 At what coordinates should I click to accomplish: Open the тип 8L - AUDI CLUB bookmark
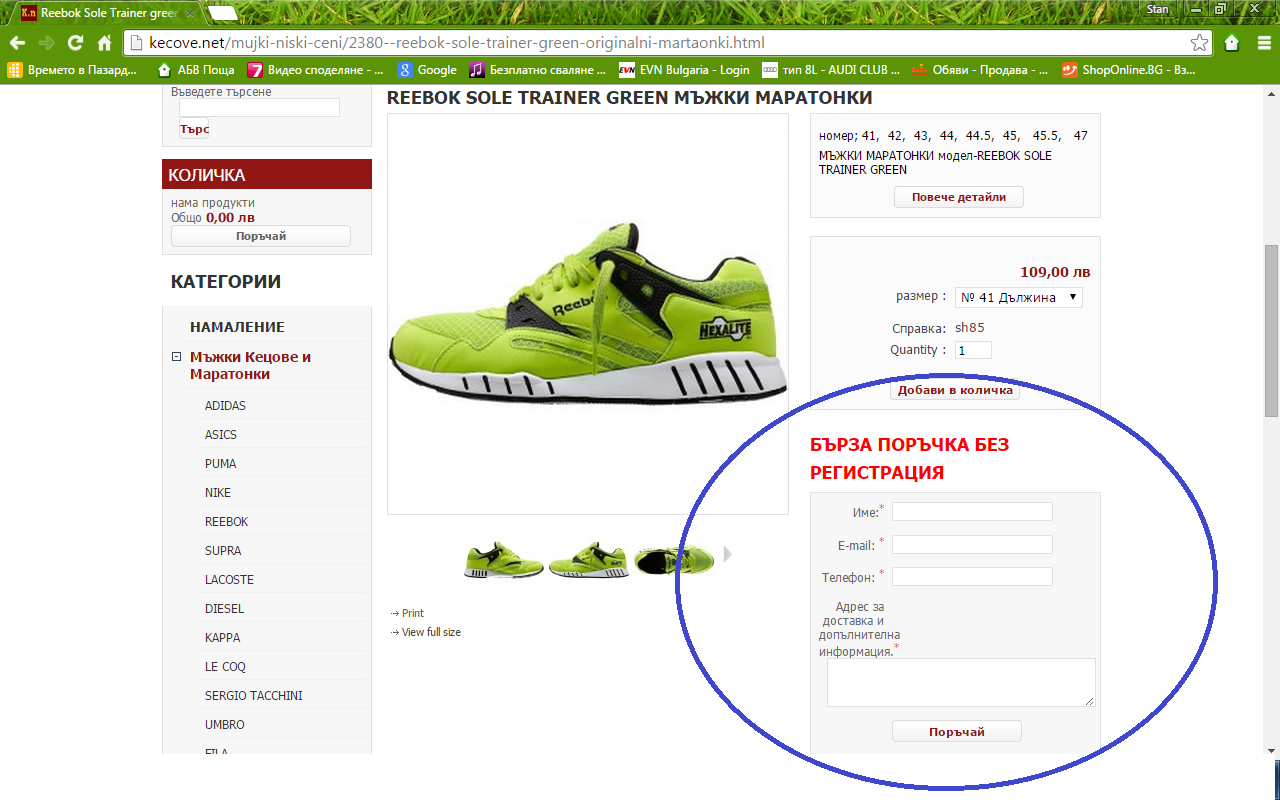pyautogui.click(x=831, y=70)
